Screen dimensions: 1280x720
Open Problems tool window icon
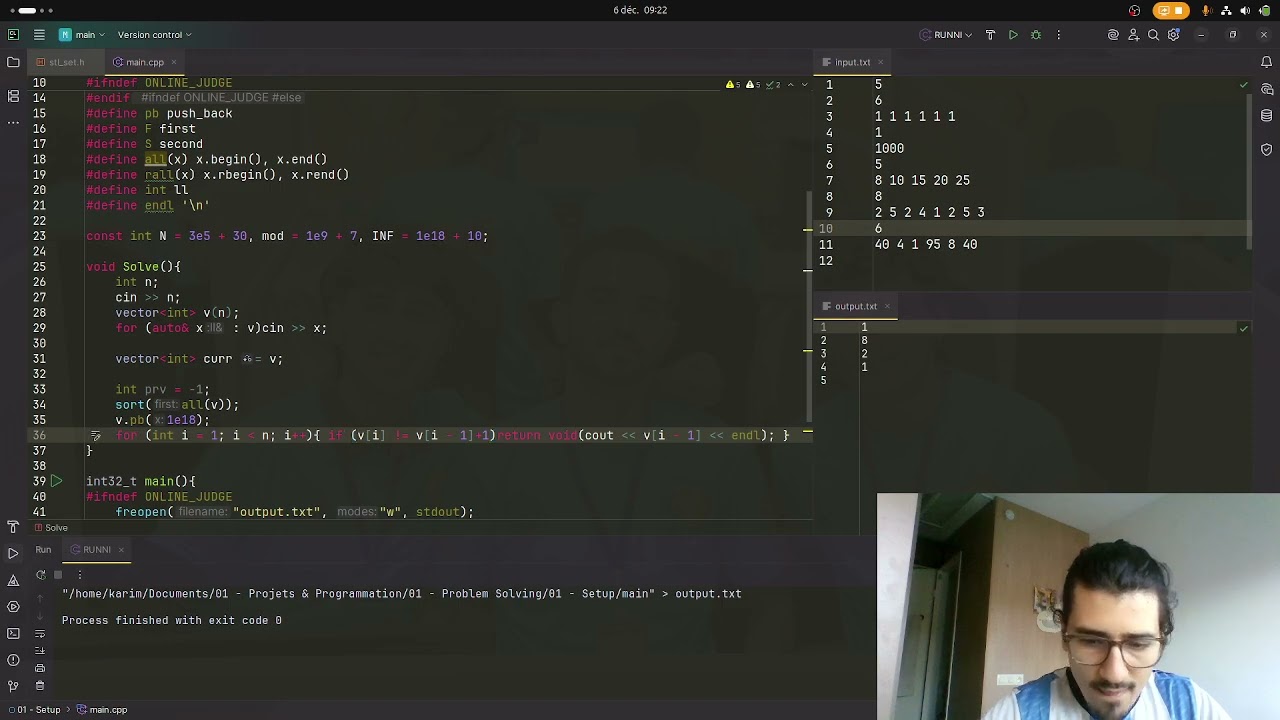[x=13, y=660]
